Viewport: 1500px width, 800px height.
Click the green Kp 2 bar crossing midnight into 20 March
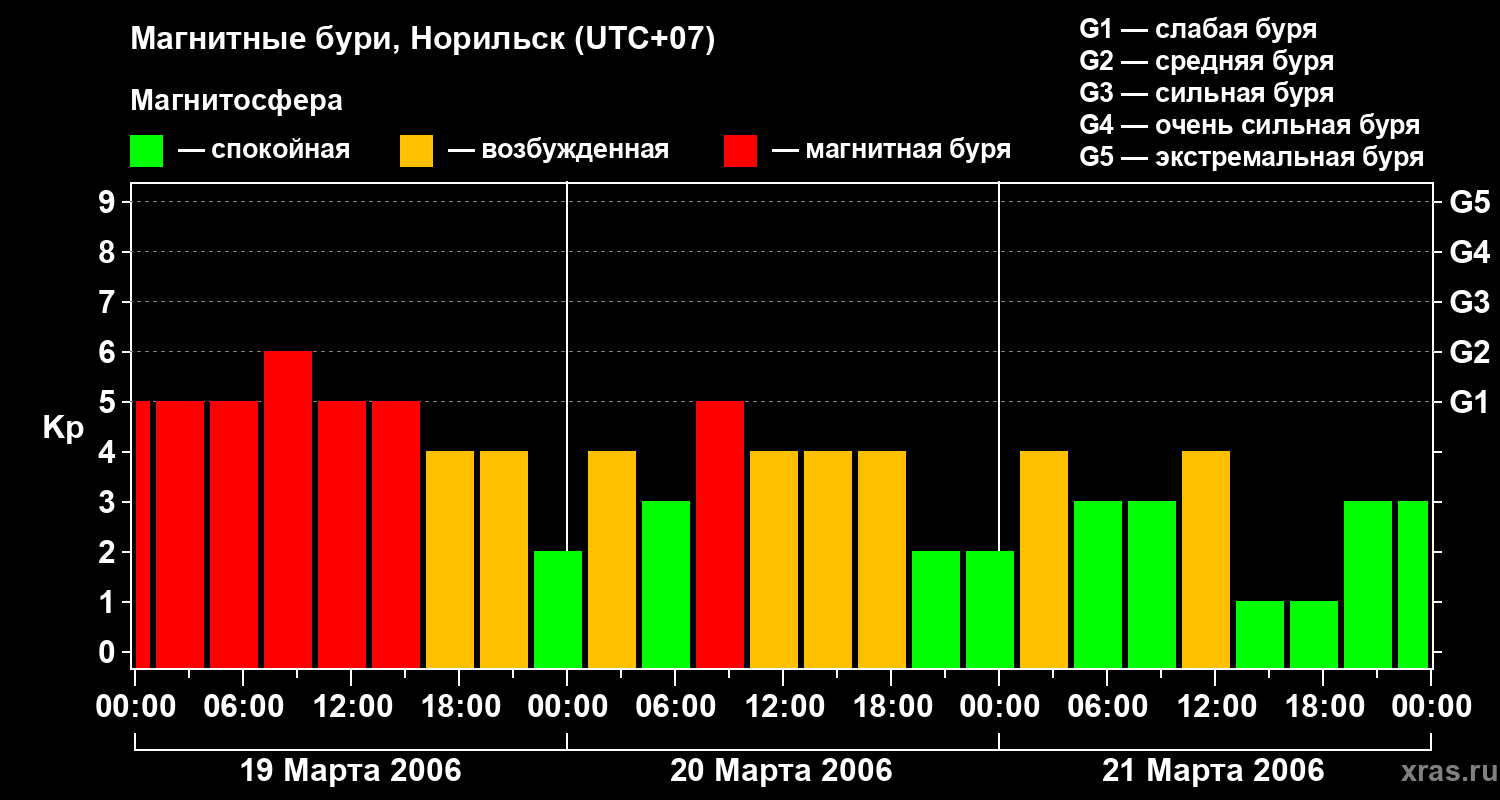click(558, 610)
